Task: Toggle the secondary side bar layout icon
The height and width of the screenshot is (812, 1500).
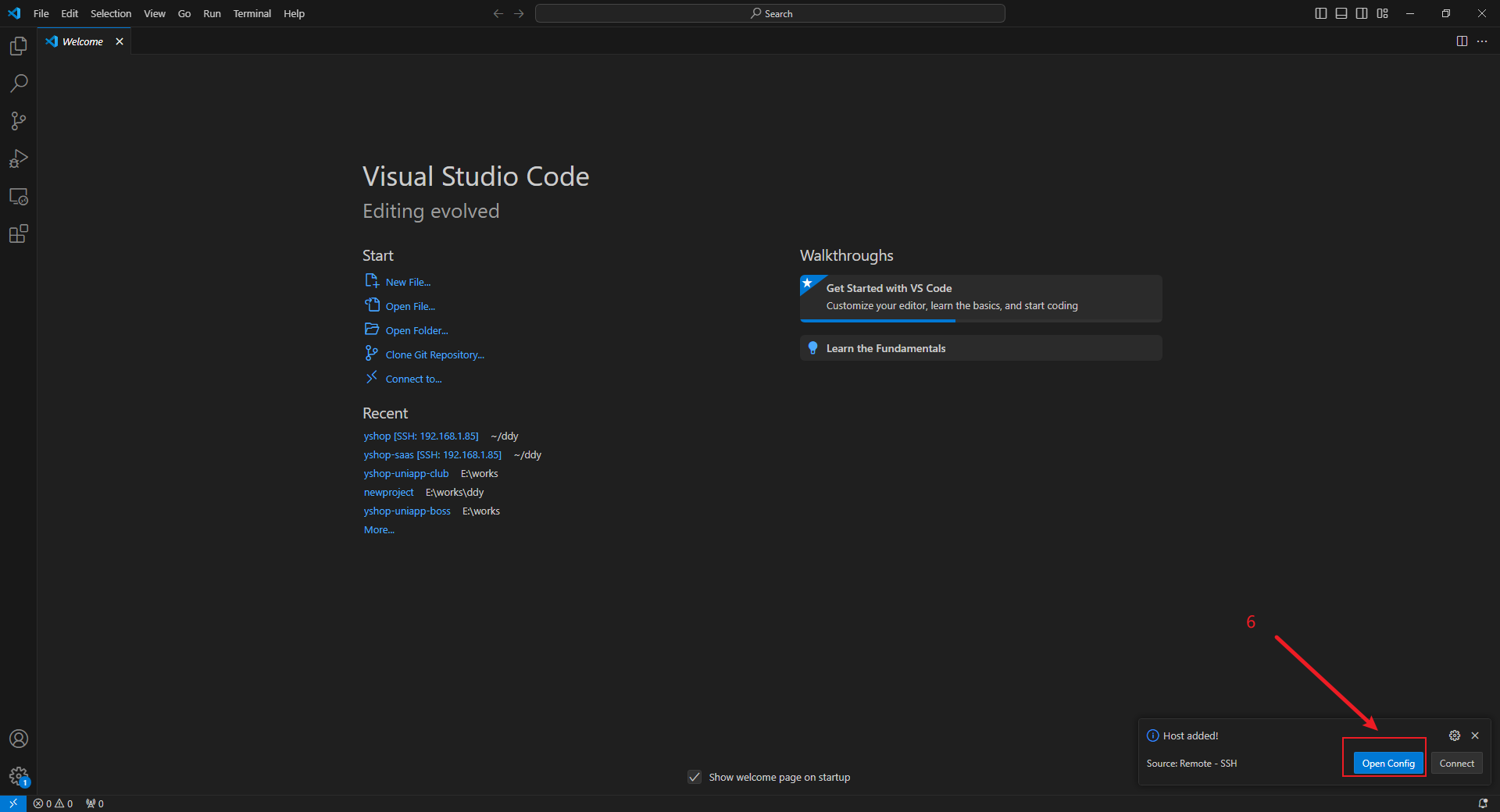Action: coord(1362,13)
